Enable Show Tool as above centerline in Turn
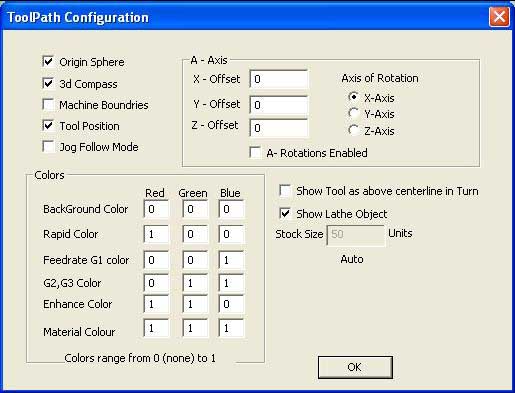 pyautogui.click(x=285, y=191)
